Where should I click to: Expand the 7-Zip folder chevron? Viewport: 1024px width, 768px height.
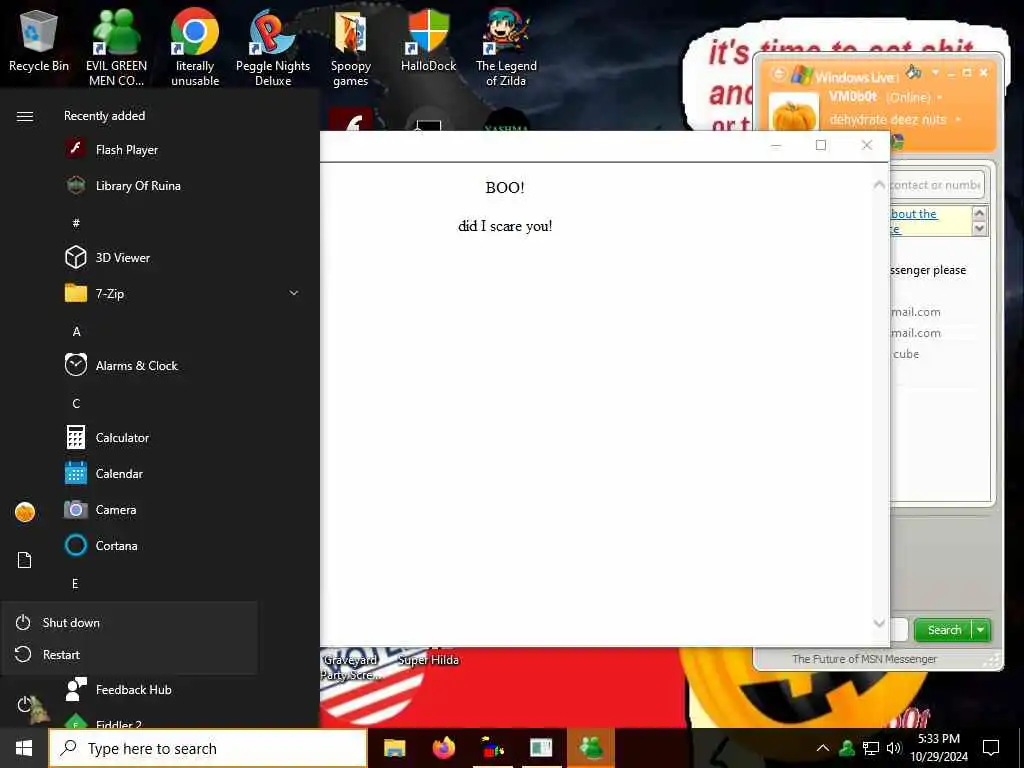294,293
